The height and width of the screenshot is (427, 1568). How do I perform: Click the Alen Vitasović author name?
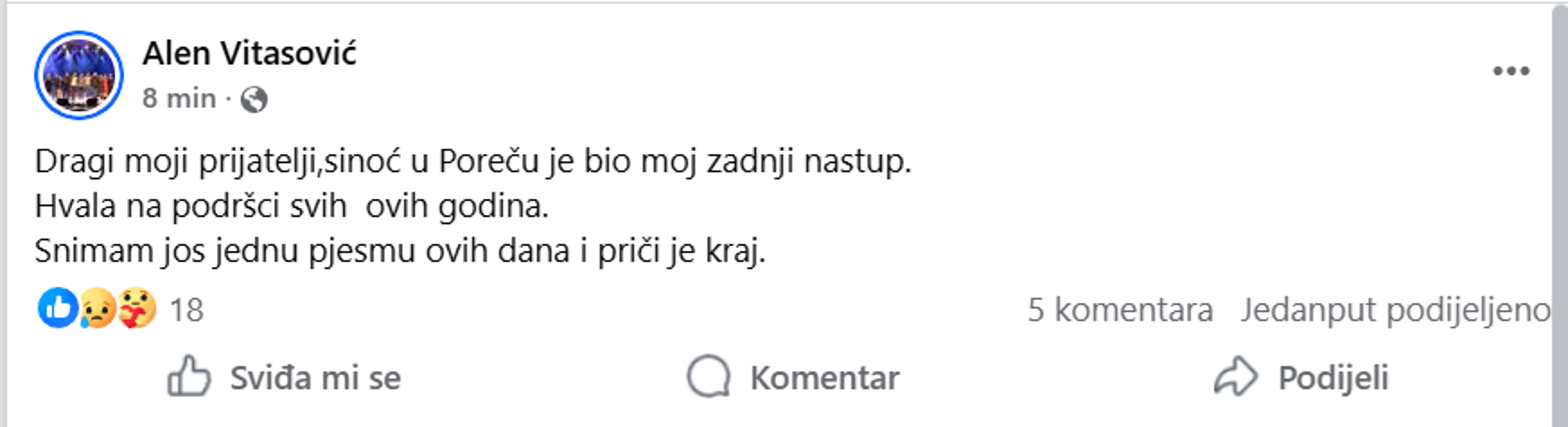tap(249, 53)
